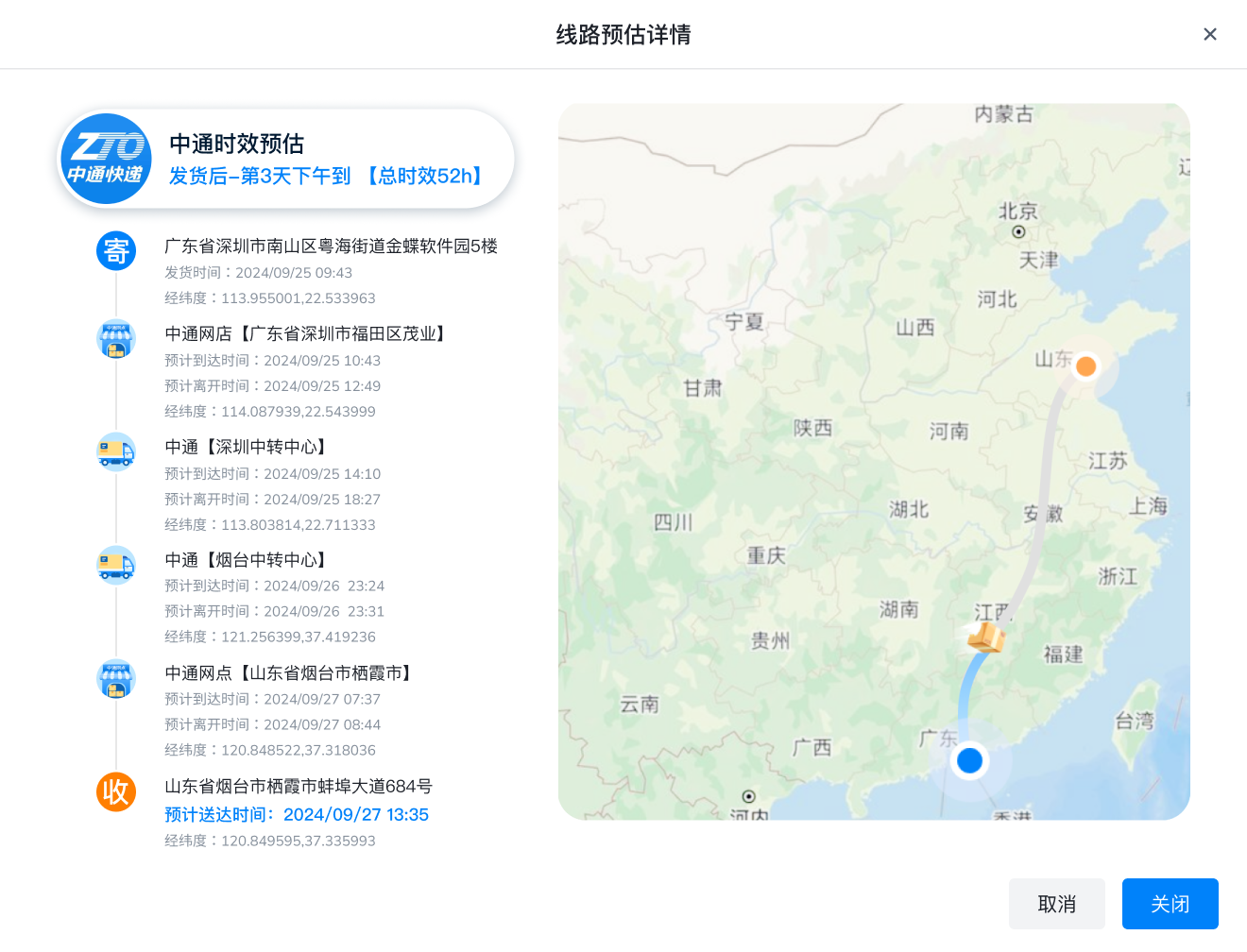Click 预计离开时间 2024/09/25 18:27
Image resolution: width=1247 pixels, height=952 pixels.
(x=273, y=499)
